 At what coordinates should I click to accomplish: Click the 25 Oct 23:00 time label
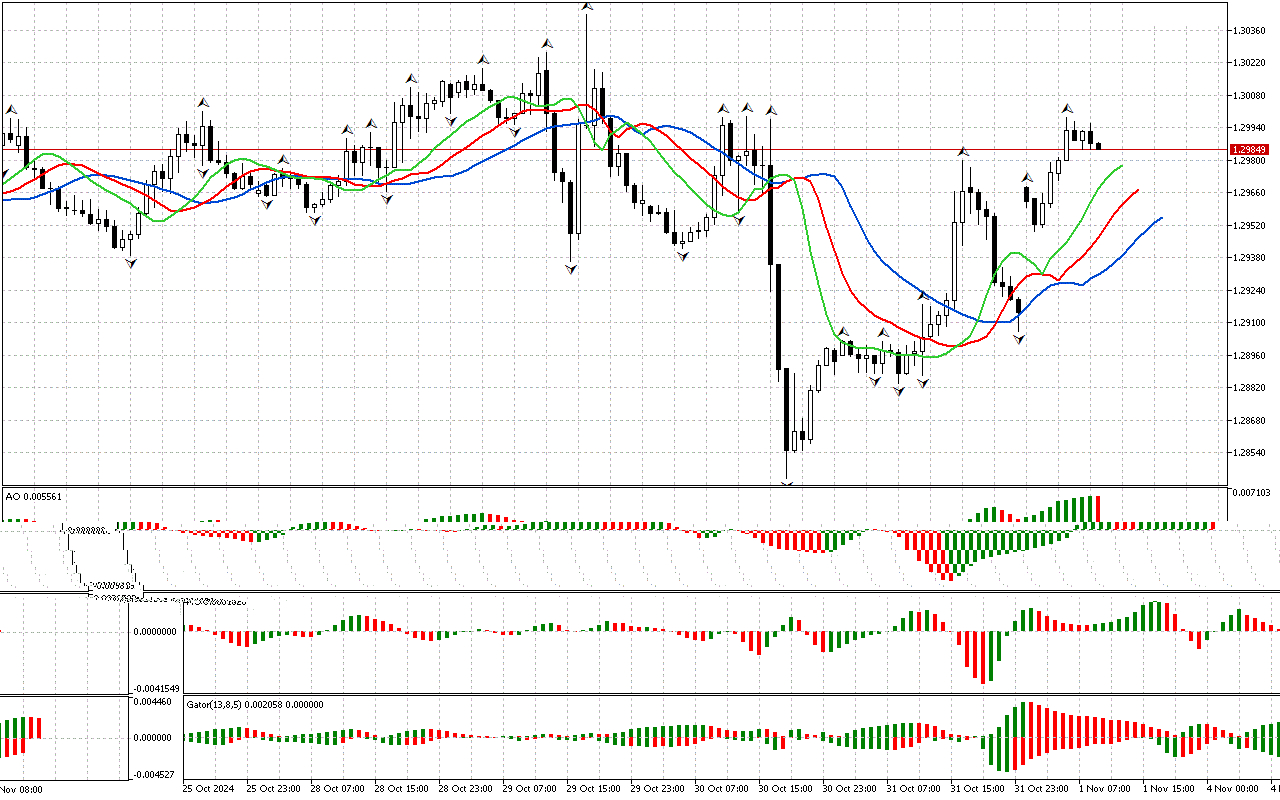[x=274, y=789]
